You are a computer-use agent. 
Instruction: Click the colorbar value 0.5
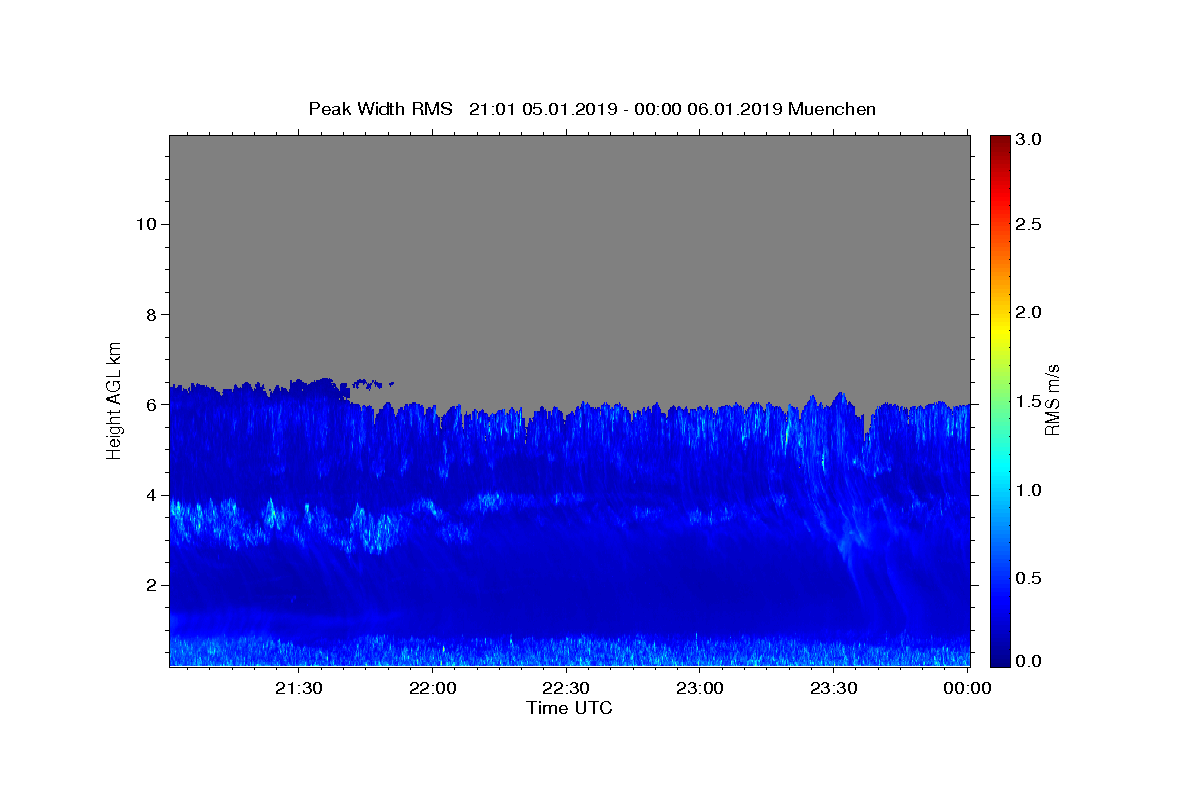(1030, 578)
